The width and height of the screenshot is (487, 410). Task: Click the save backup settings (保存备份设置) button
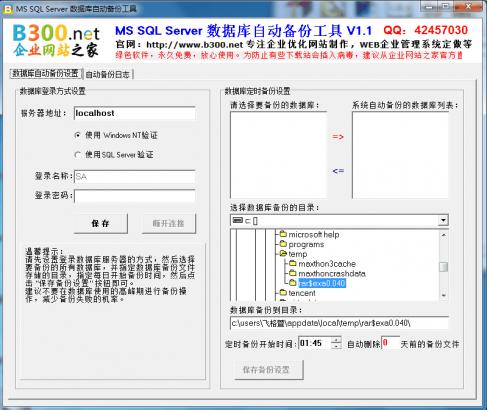click(269, 369)
